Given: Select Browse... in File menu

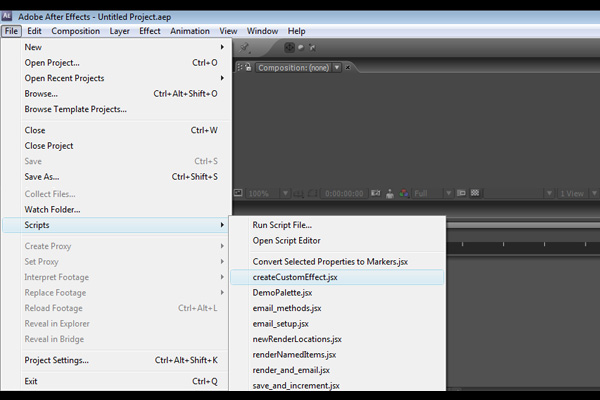Looking at the screenshot, I should point(116,94).
